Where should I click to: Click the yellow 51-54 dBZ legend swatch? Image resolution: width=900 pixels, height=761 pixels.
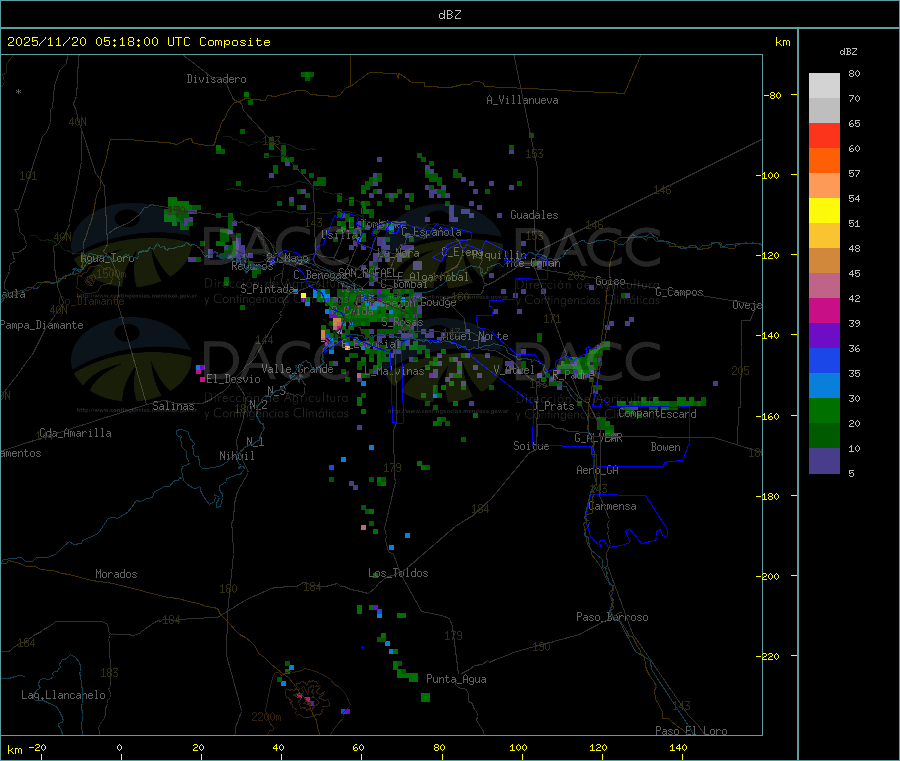tap(824, 211)
